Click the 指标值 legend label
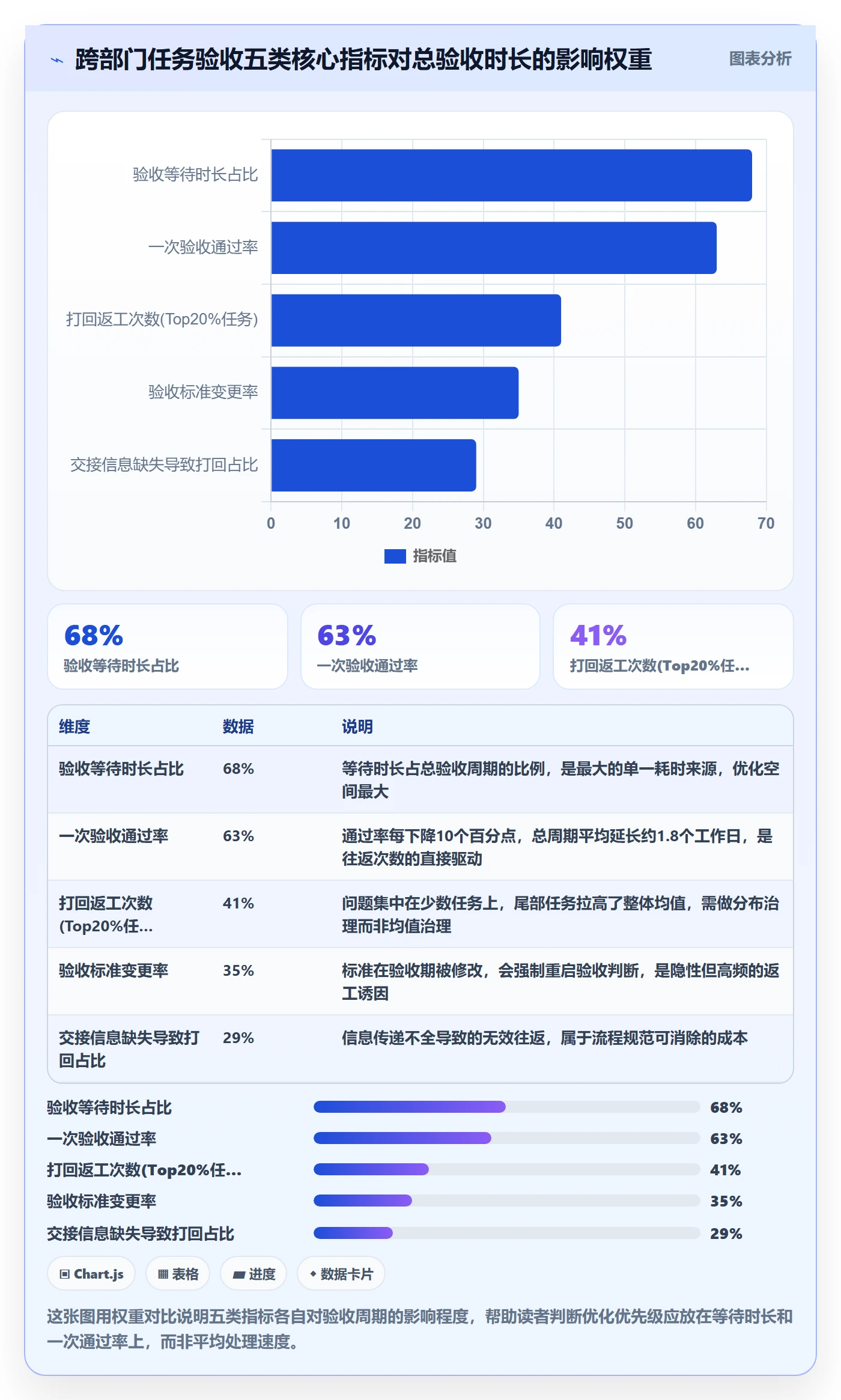This screenshot has height=1400, width=841. pyautogui.click(x=434, y=556)
